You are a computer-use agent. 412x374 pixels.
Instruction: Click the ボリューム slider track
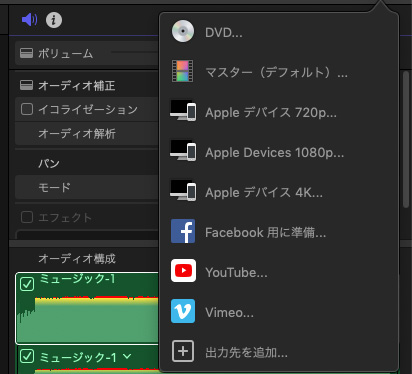(135, 52)
